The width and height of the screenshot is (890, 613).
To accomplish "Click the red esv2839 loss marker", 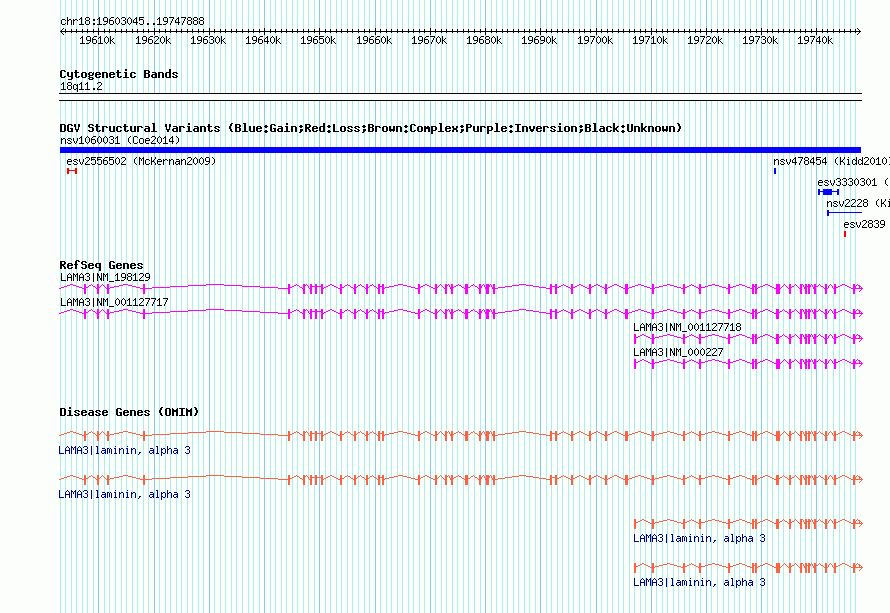I will [x=845, y=234].
